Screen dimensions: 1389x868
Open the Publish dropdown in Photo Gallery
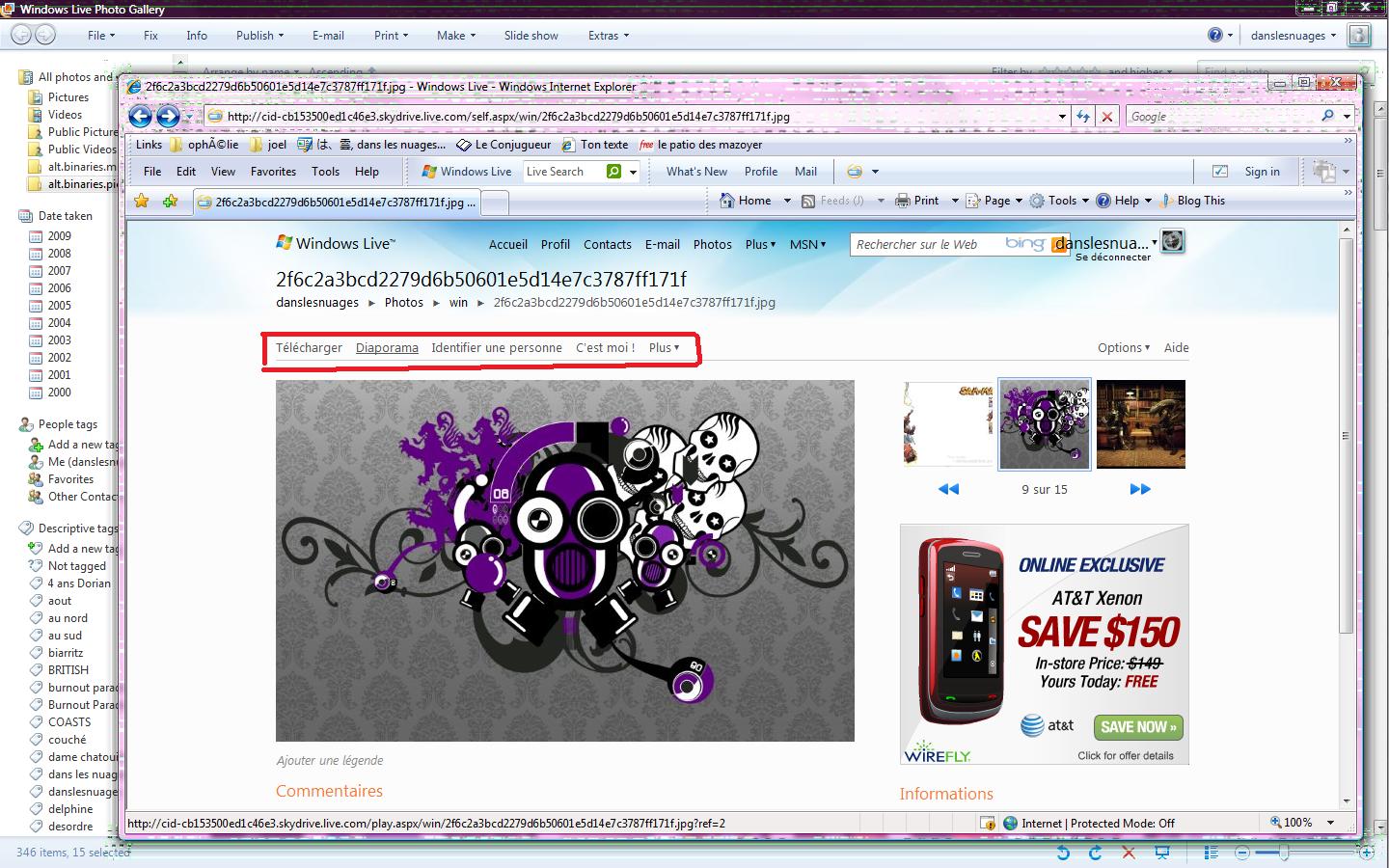click(x=259, y=36)
